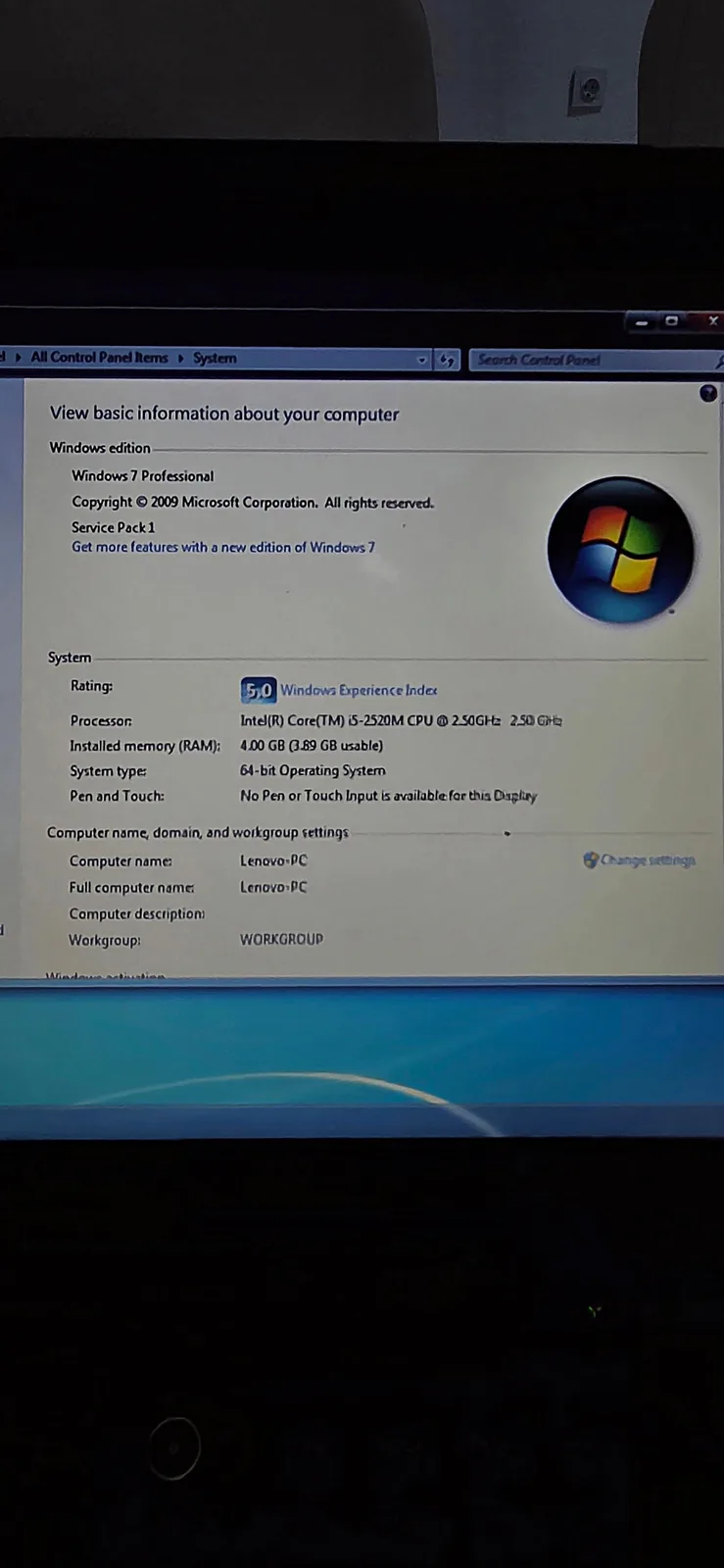Click the copyright 2009 Microsoft Corporation text

click(253, 502)
